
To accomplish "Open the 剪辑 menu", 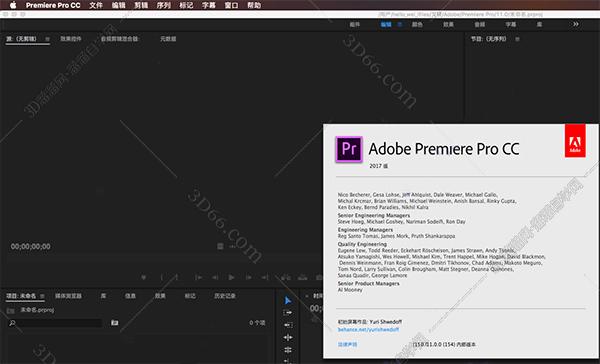I will pos(141,5).
